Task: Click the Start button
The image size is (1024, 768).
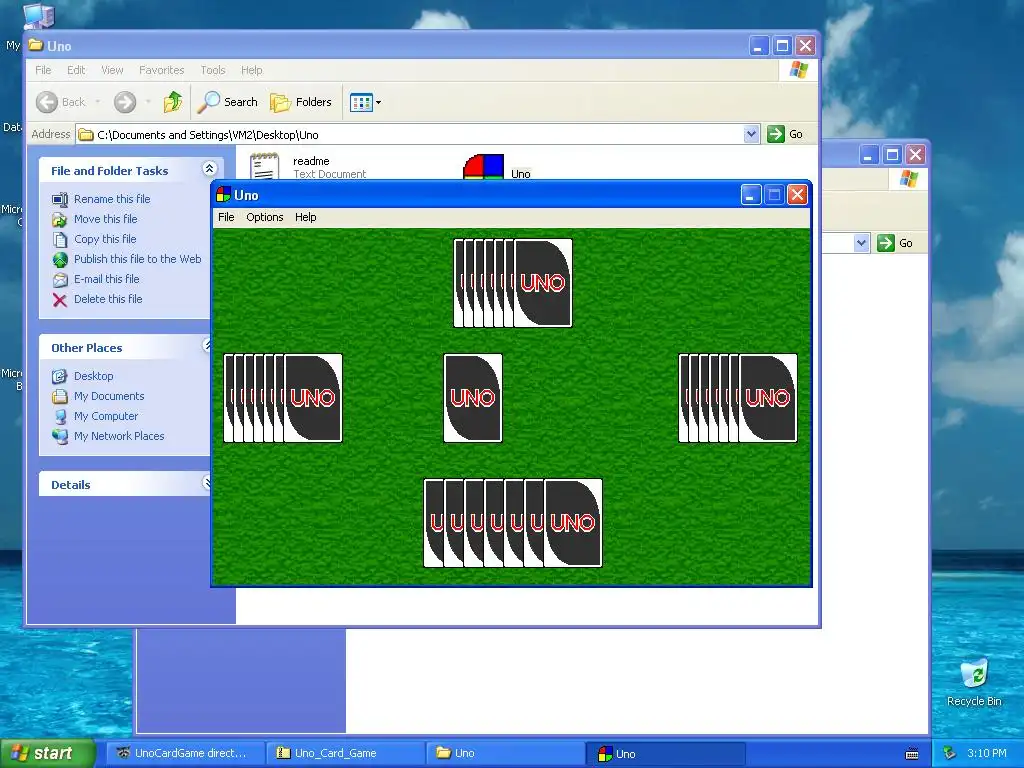Action: click(46, 753)
